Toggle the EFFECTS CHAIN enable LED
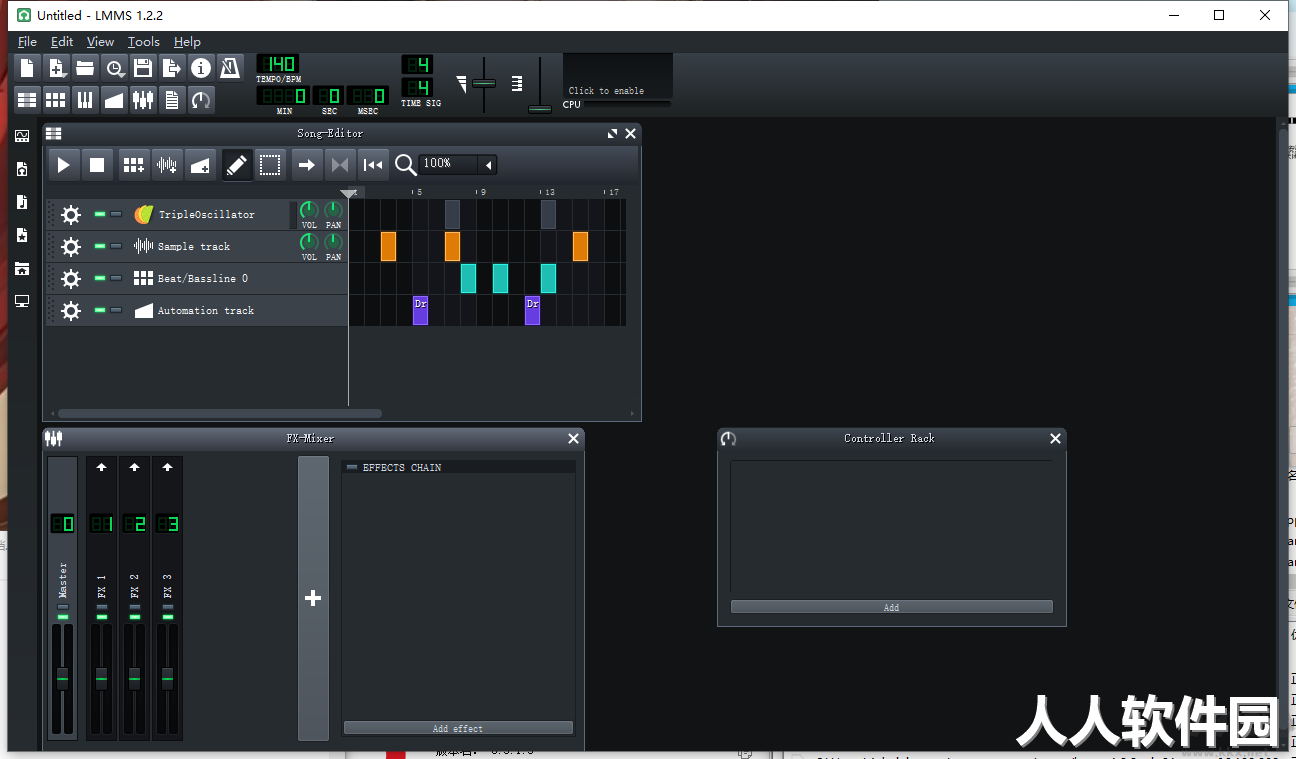1296x759 pixels. (351, 467)
